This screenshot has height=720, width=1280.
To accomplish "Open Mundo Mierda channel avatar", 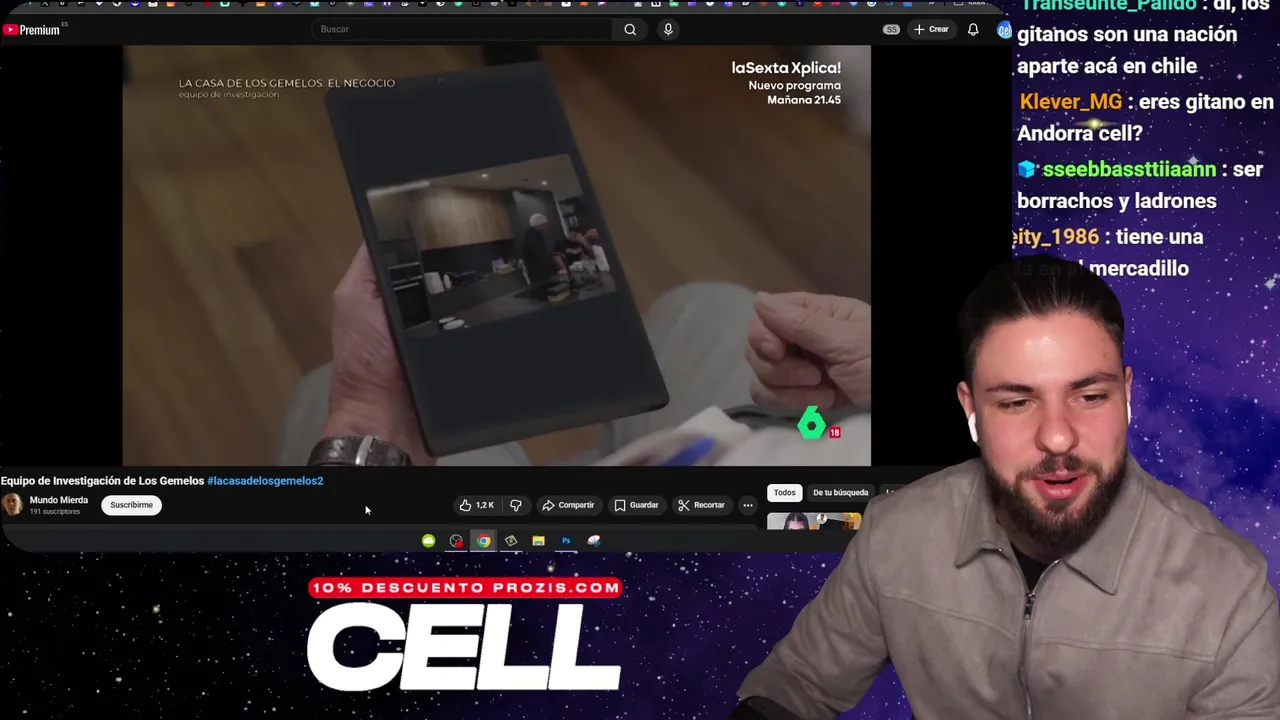I will tap(12, 505).
